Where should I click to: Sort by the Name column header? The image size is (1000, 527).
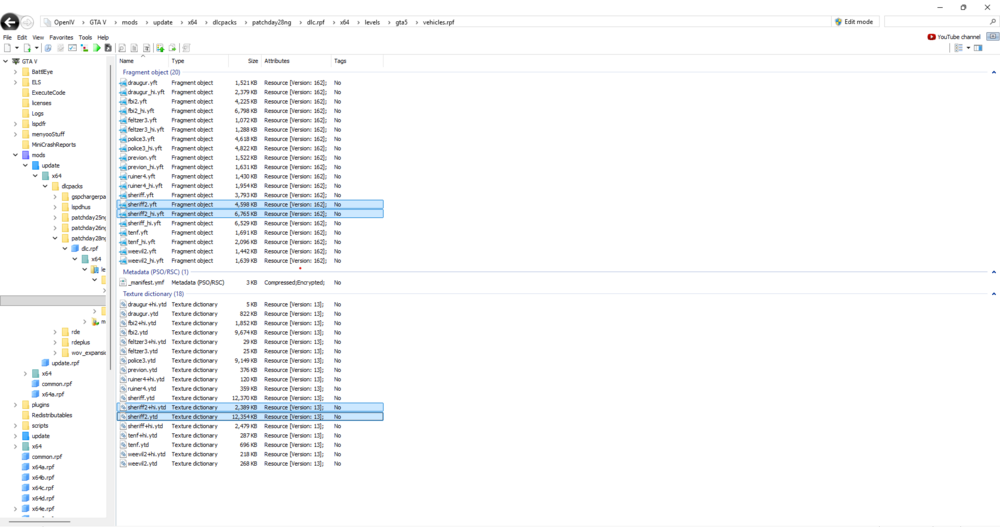[142, 61]
